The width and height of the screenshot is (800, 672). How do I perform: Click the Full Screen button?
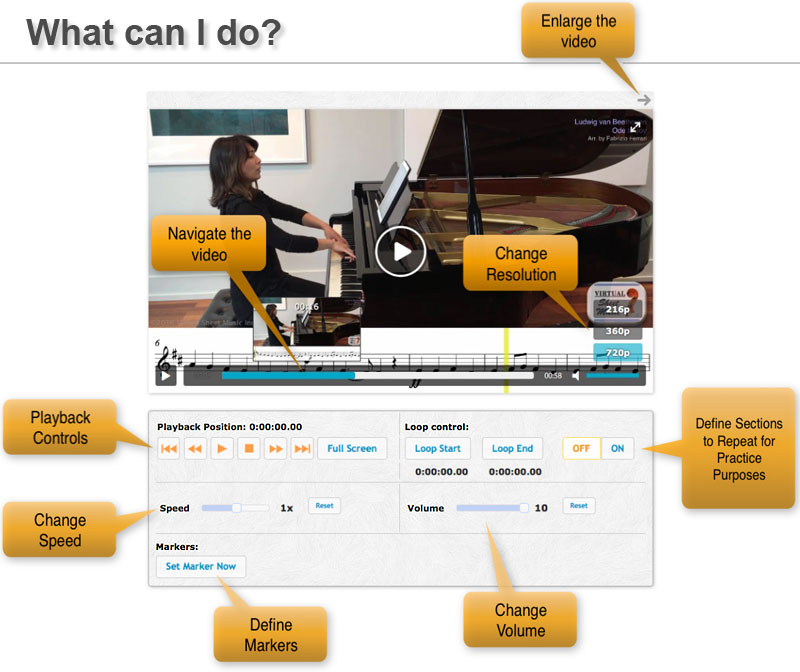coord(352,449)
